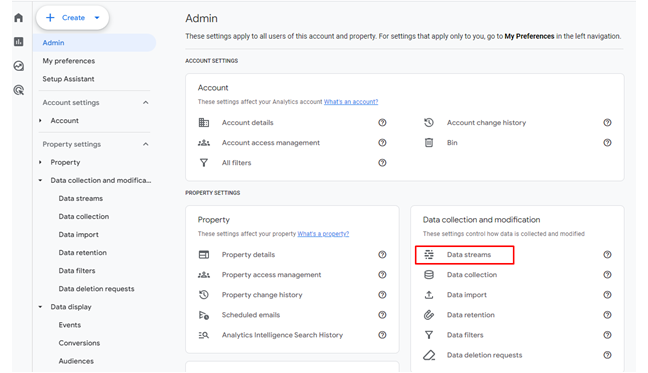The height and width of the screenshot is (373, 648).
Task: Click Analytics Intelligence Search History icon
Action: tap(204, 335)
